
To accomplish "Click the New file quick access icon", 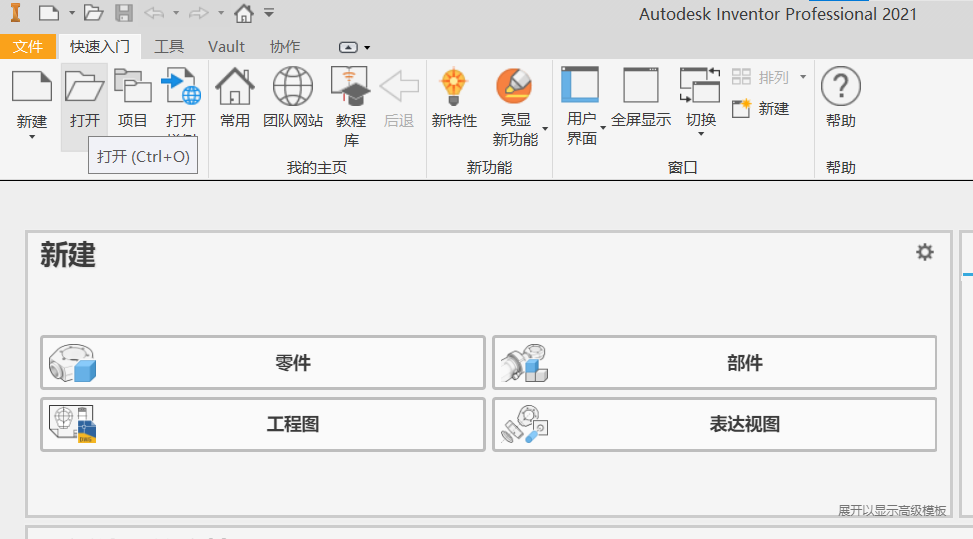I will tap(48, 12).
